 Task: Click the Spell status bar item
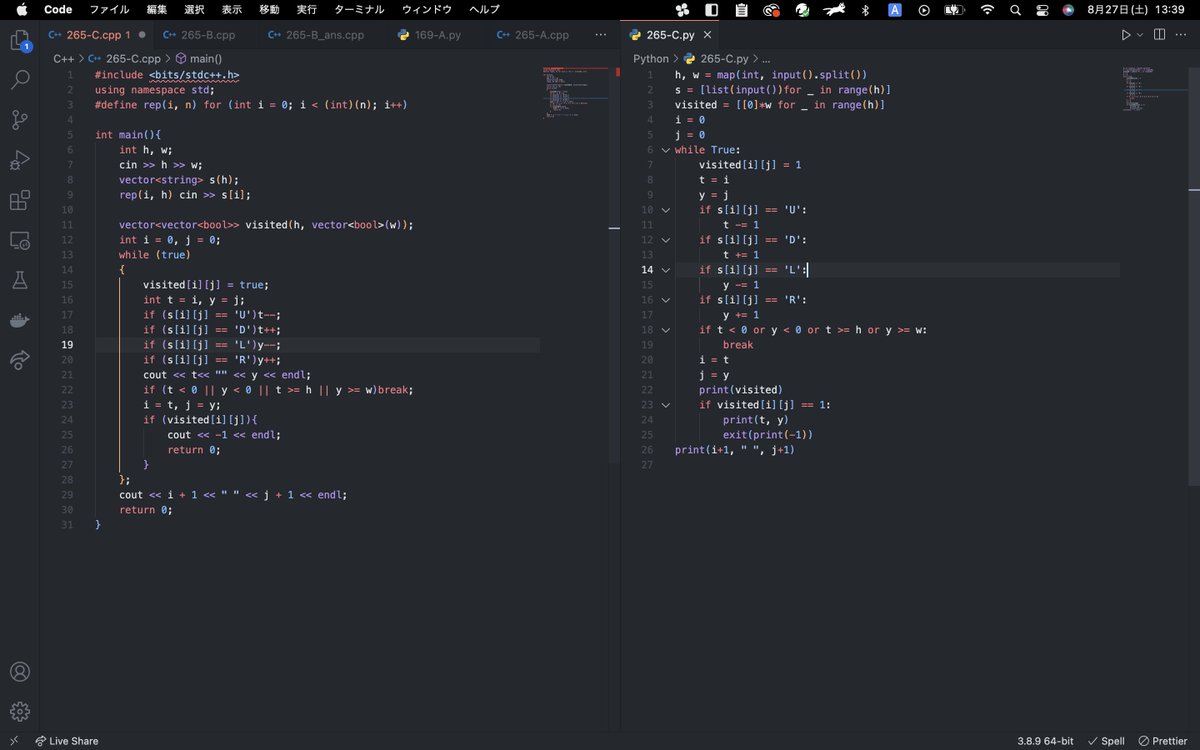pos(1106,741)
